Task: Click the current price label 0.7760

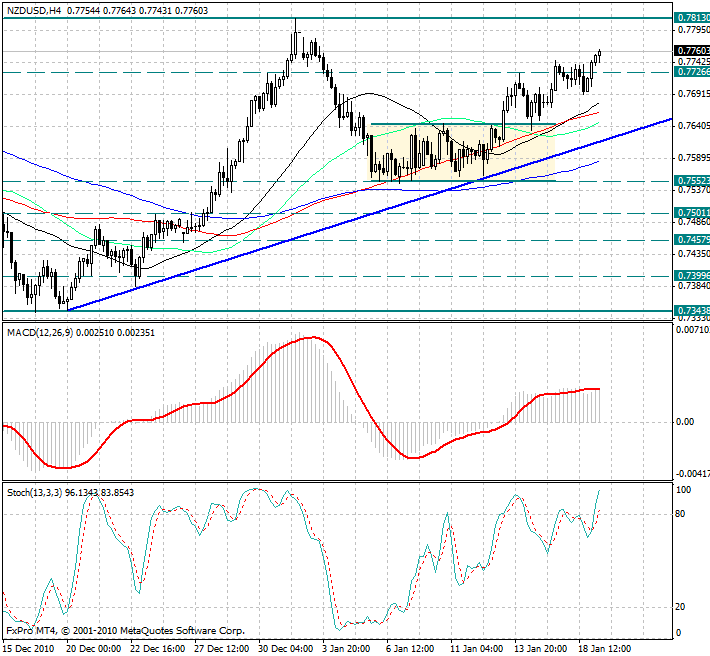Action: (692, 51)
